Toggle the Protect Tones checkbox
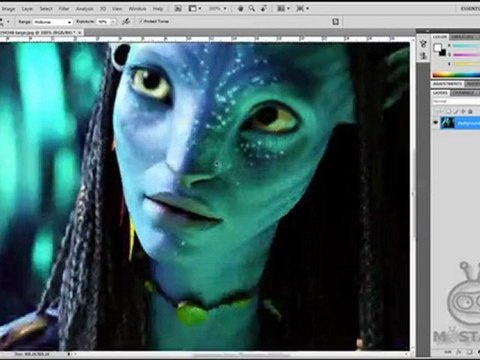 coord(140,21)
